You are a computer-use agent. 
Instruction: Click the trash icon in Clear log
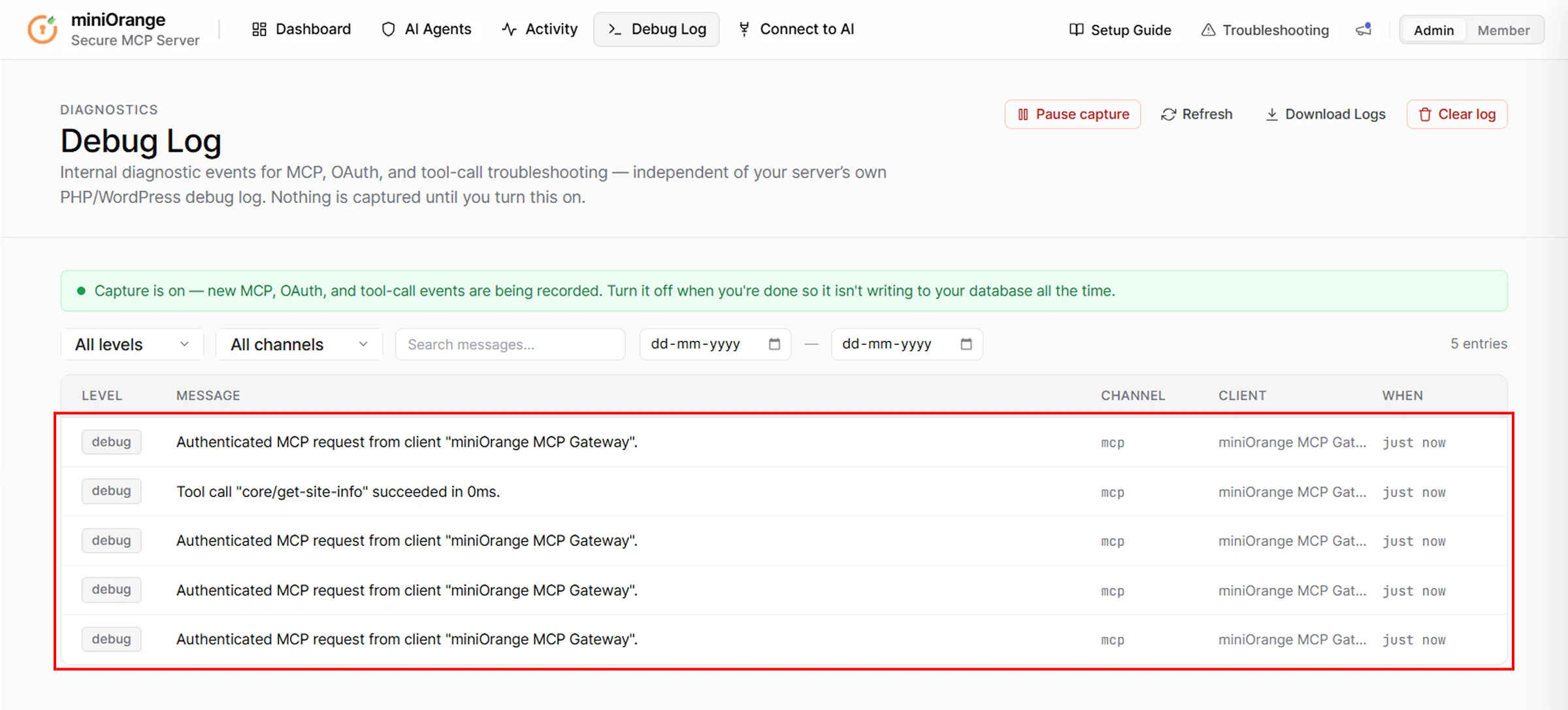coord(1425,114)
